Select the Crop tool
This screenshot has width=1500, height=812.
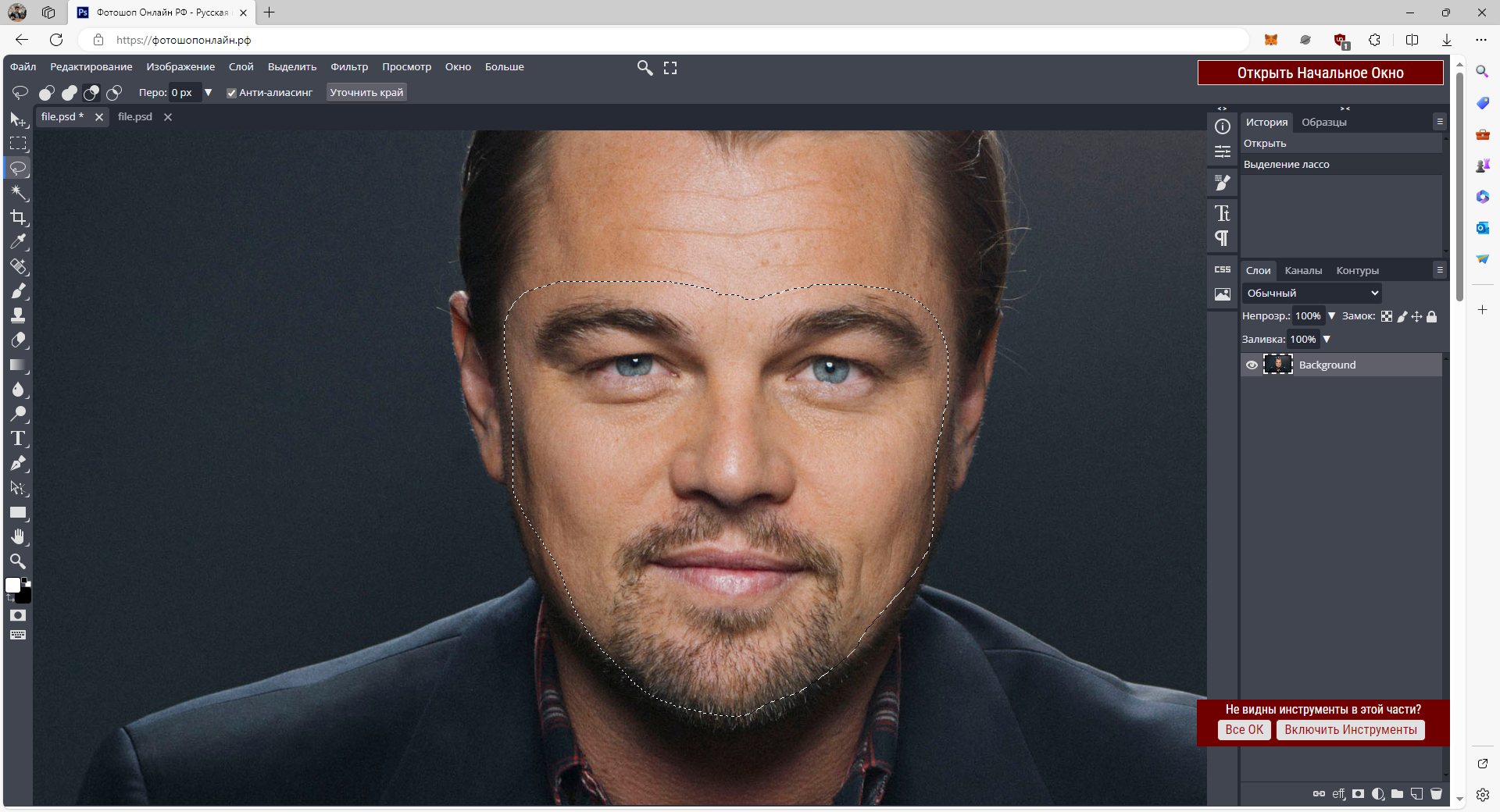[19, 218]
